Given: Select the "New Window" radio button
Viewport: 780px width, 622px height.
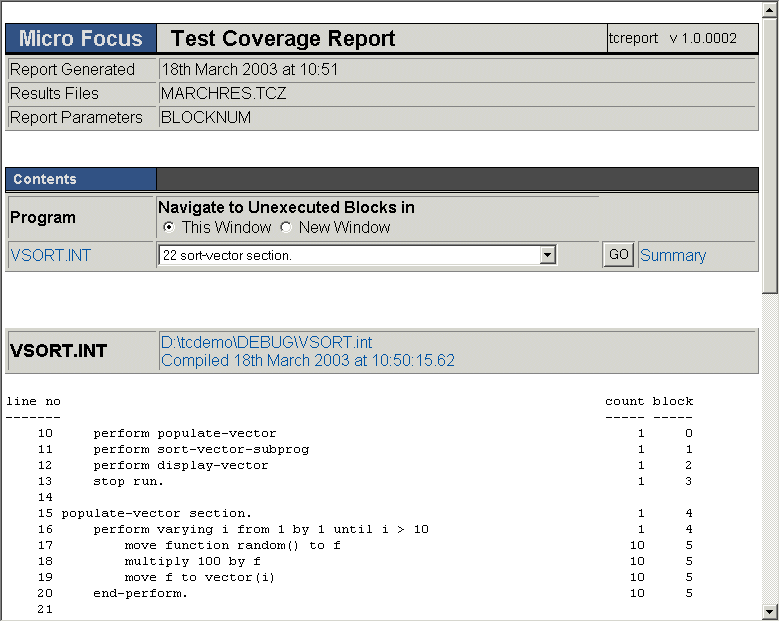Looking at the screenshot, I should coord(286,228).
